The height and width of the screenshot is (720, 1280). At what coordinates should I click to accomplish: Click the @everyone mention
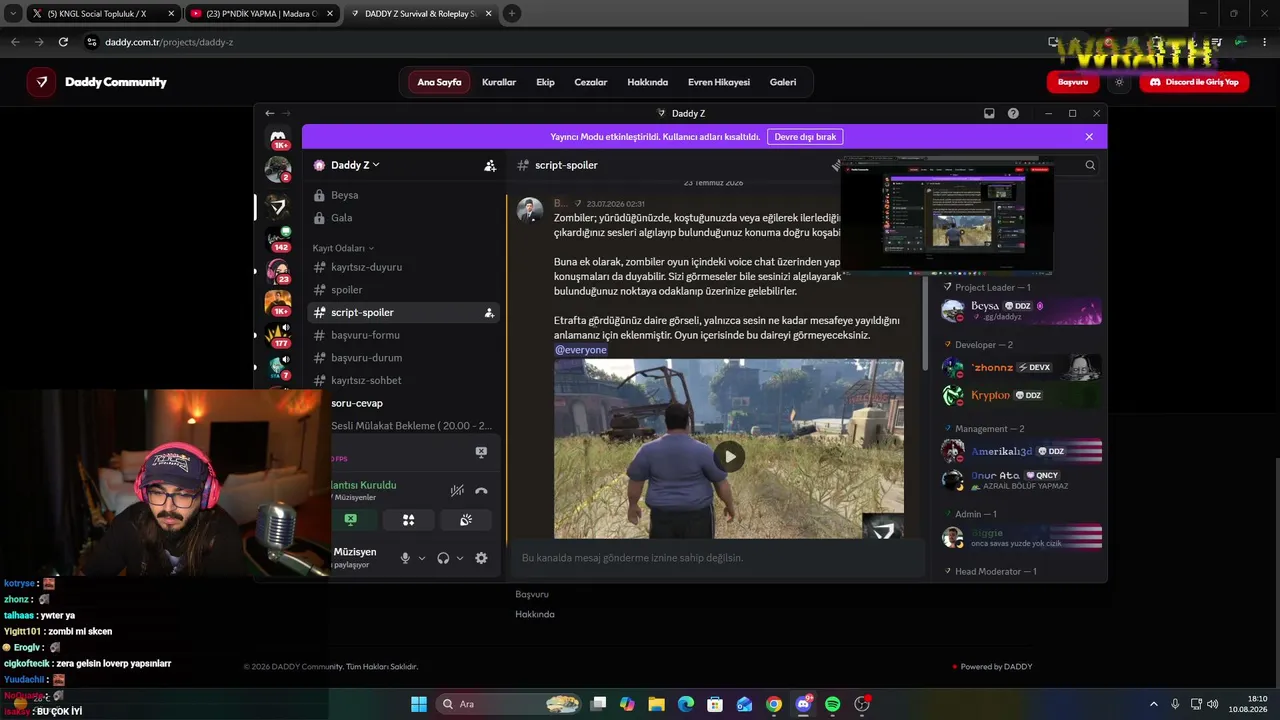pyautogui.click(x=580, y=350)
